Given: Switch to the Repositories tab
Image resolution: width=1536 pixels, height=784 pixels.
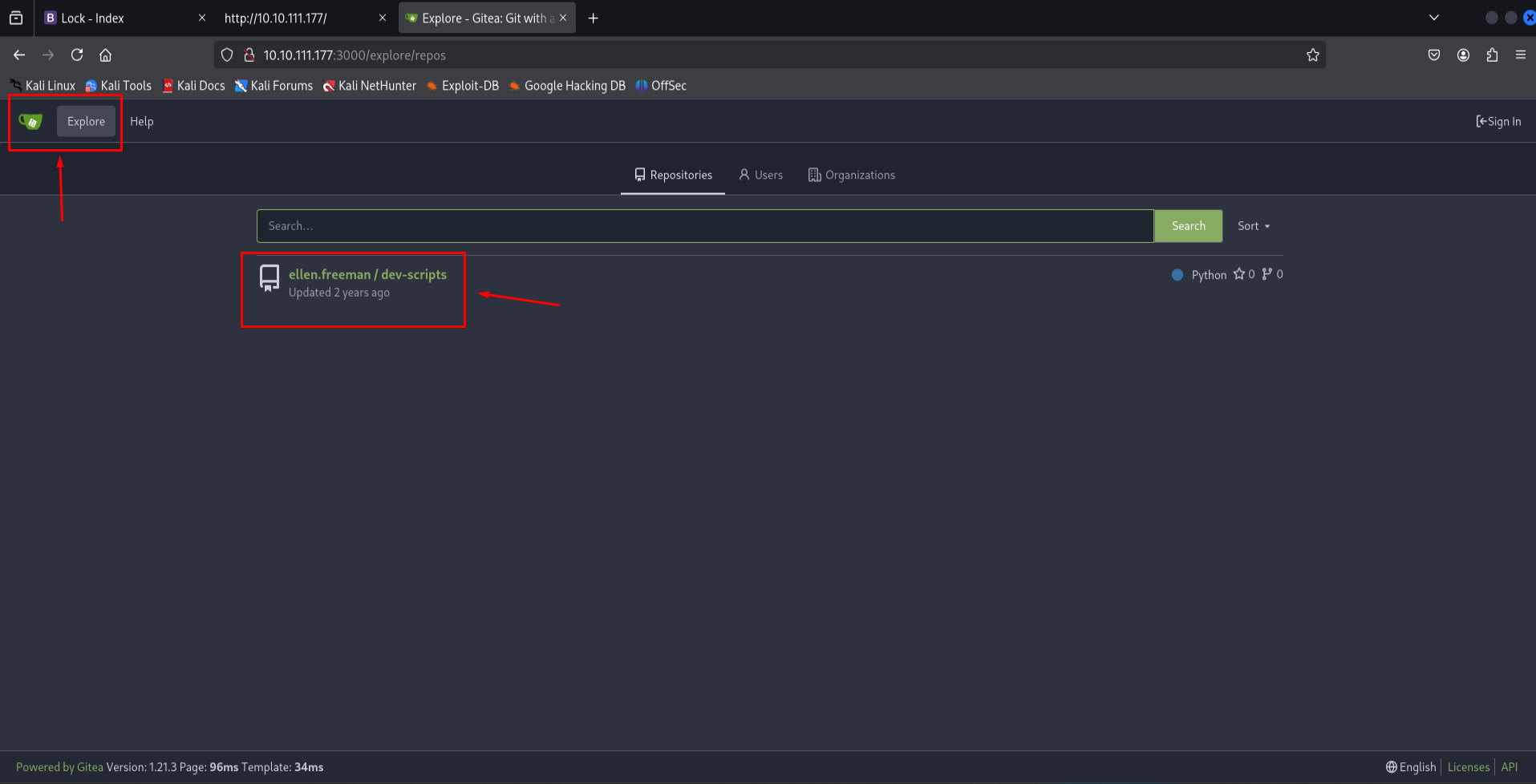Looking at the screenshot, I should (x=673, y=175).
